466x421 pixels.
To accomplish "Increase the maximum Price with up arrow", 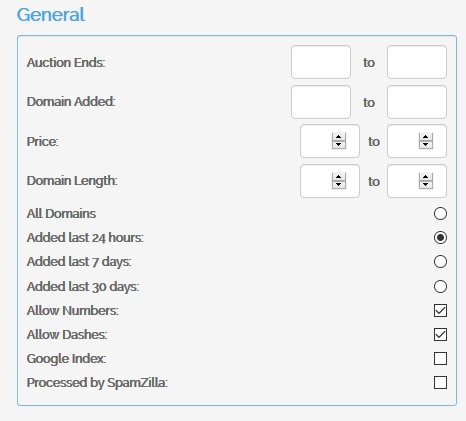I will (x=426, y=137).
